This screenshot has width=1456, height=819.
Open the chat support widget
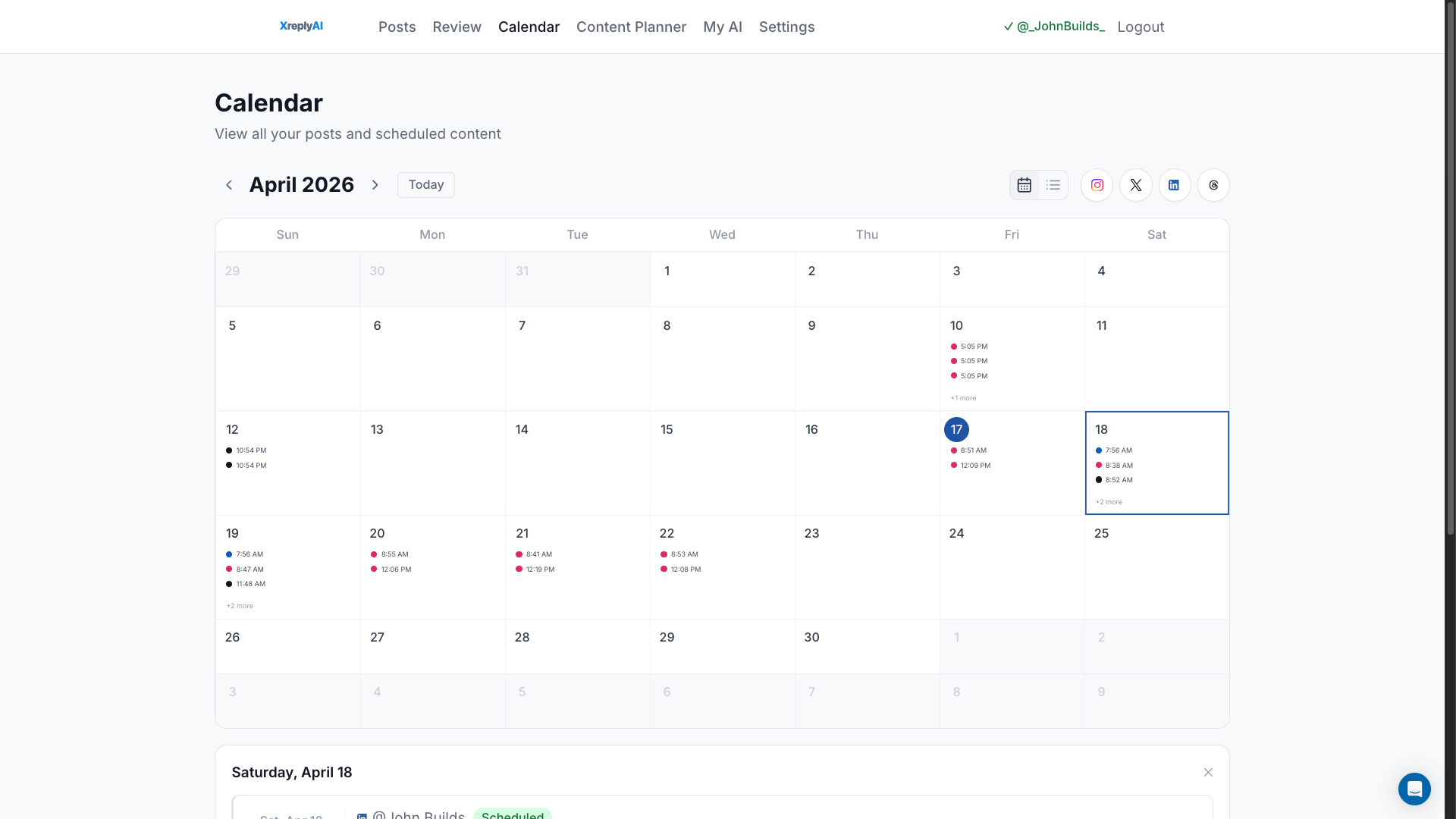point(1414,789)
